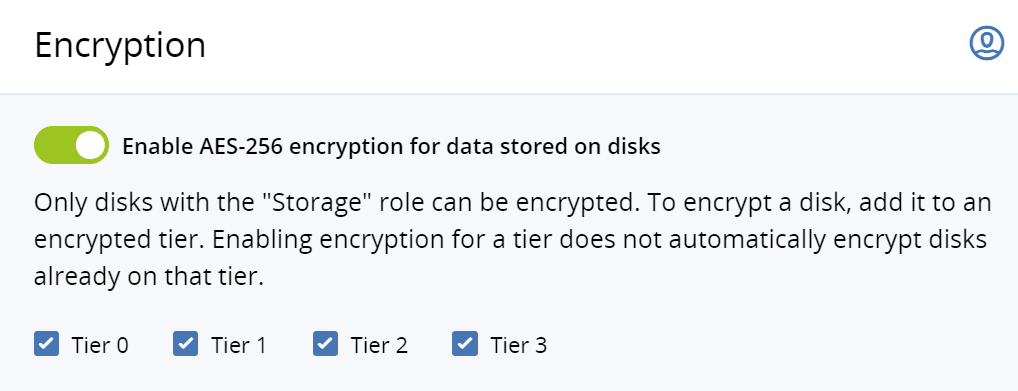The width and height of the screenshot is (1018, 391).
Task: Uncheck the Tier 1 checkbox
Action: point(186,344)
